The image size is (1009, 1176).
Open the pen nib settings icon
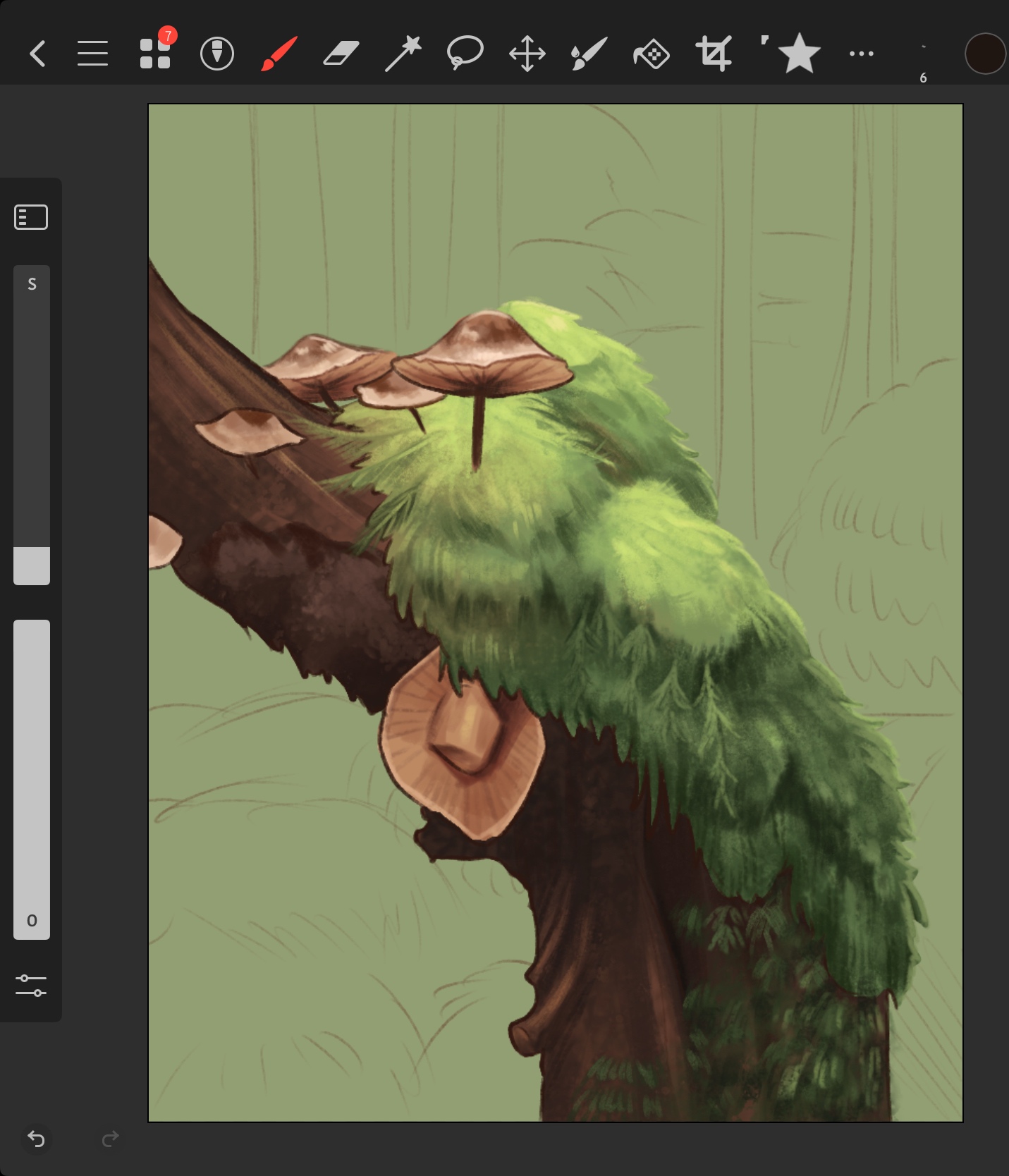(x=217, y=54)
